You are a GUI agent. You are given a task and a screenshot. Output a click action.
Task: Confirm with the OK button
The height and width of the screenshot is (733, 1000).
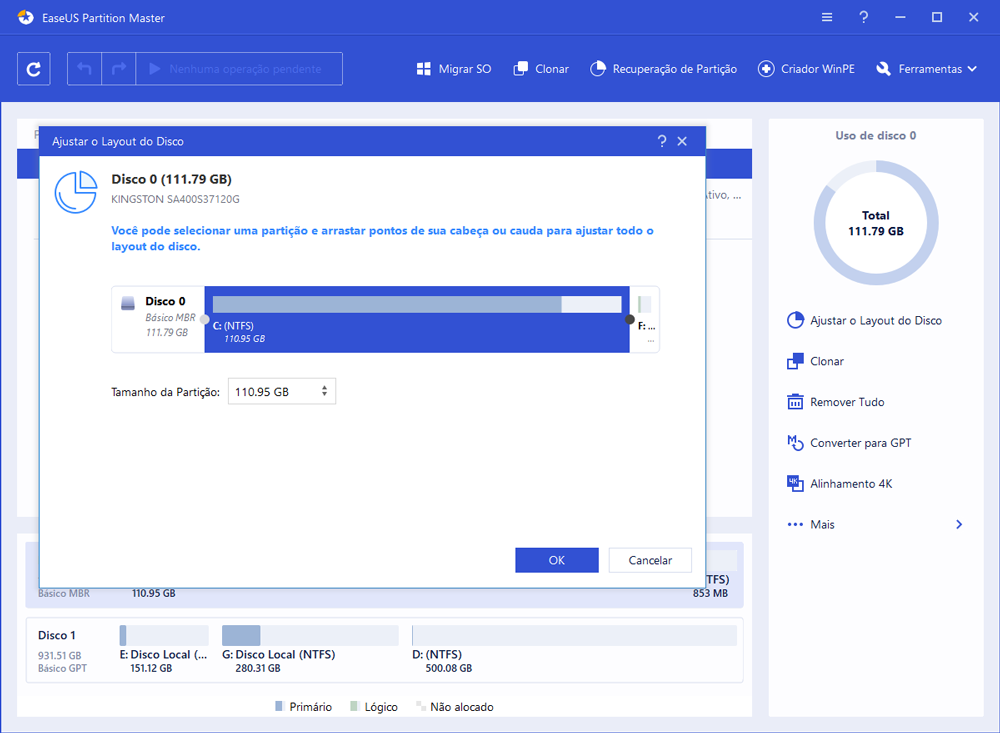[x=556, y=560]
